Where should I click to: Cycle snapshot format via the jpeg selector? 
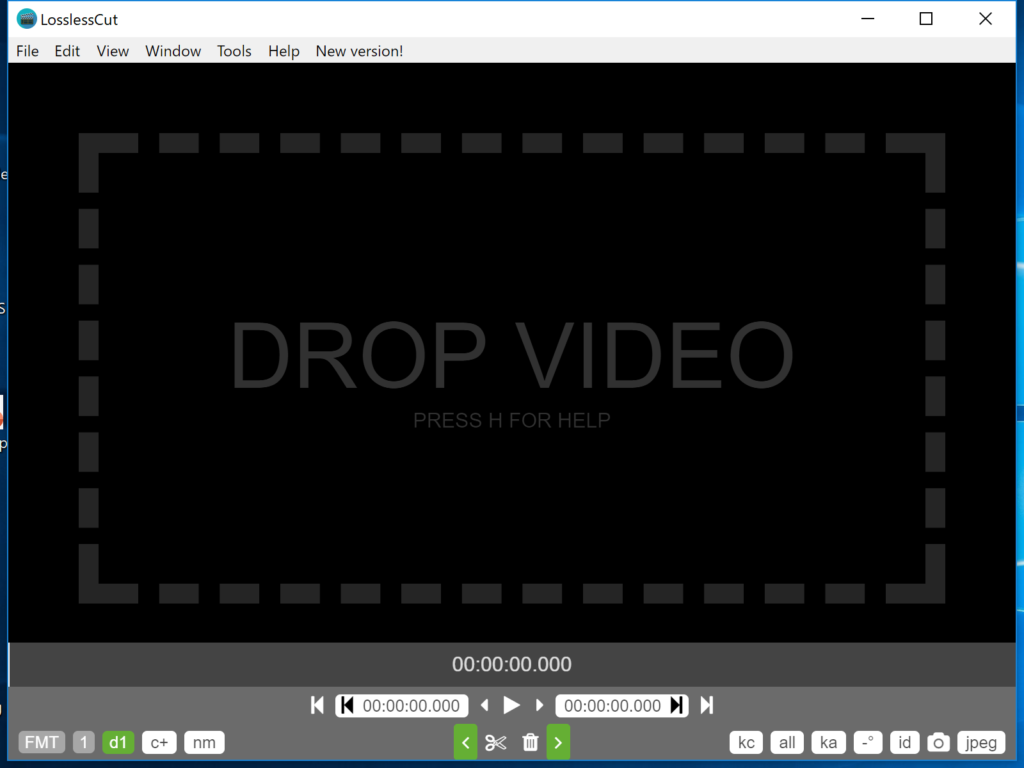[981, 743]
